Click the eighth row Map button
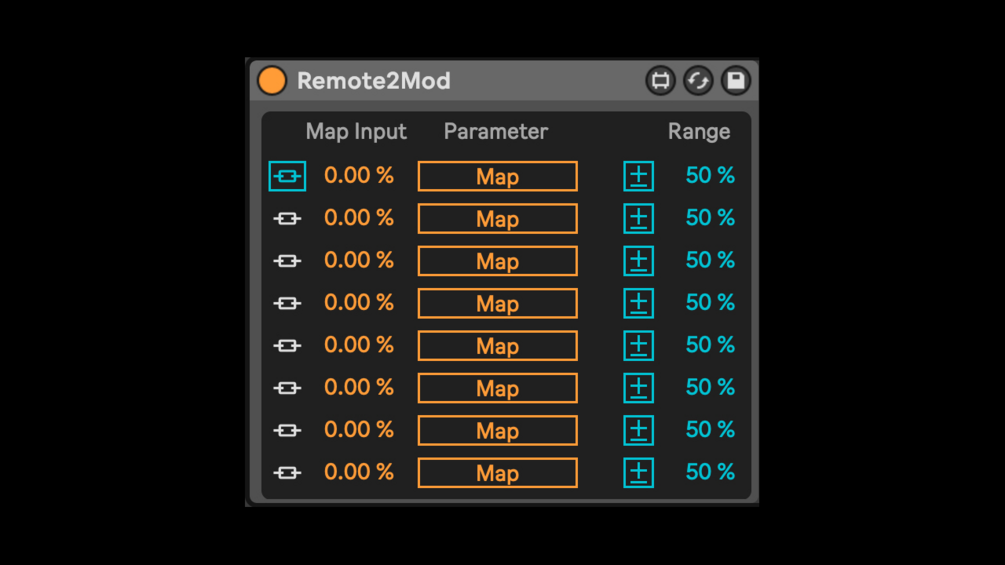Screen dimensions: 1005x565 click(497, 473)
